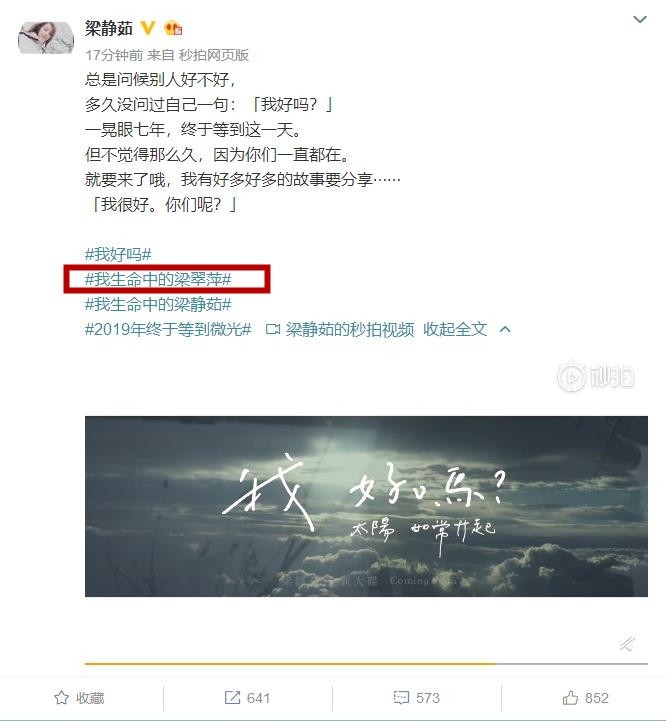Click the membership badge icon beside username
Screen dimensions: 666x721
173,29
